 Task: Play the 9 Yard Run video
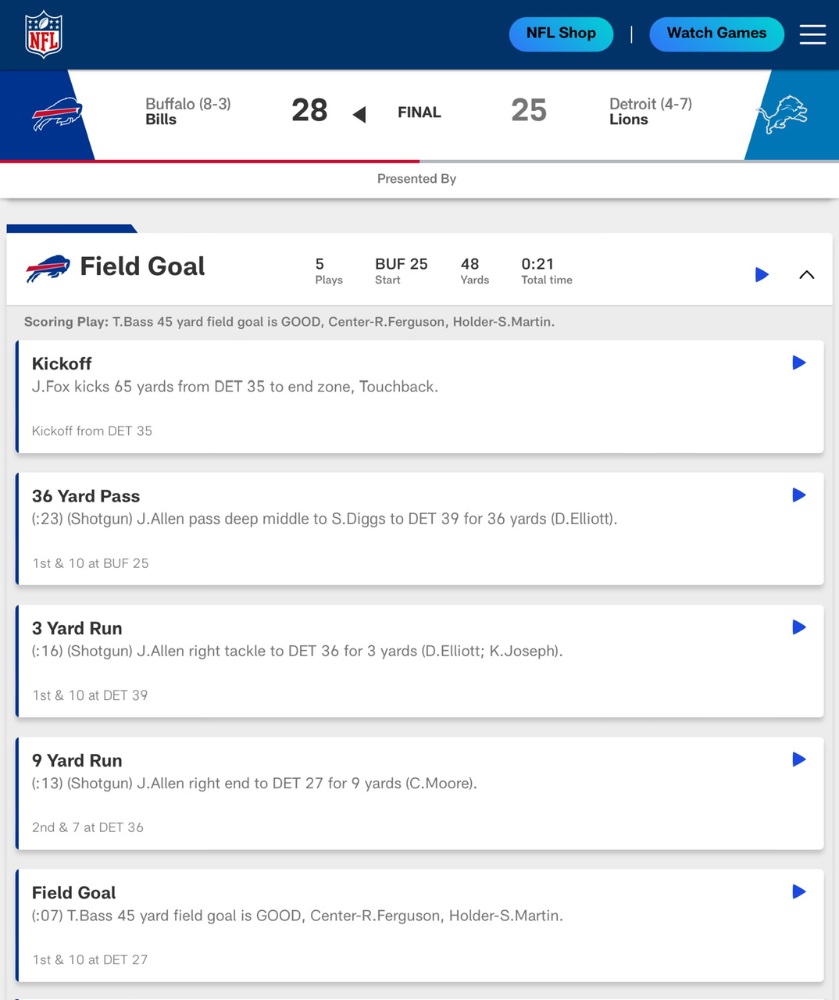799,759
